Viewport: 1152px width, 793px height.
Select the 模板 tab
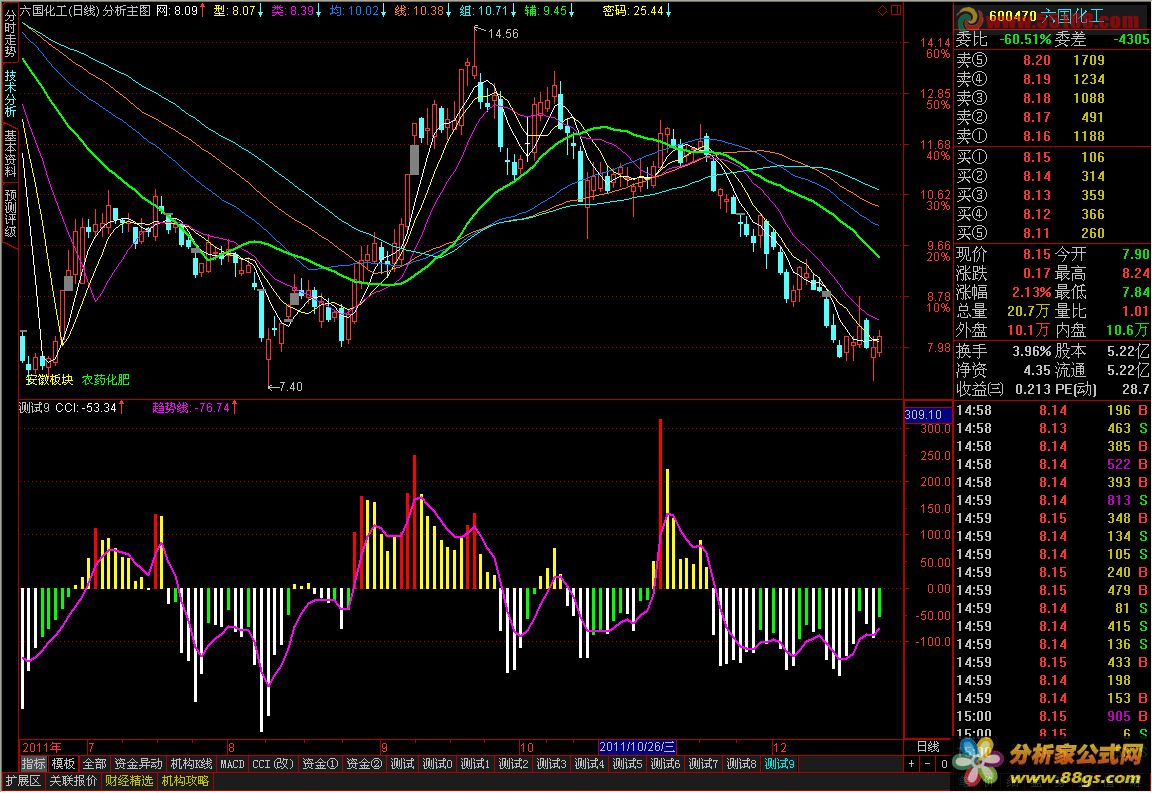(63, 764)
